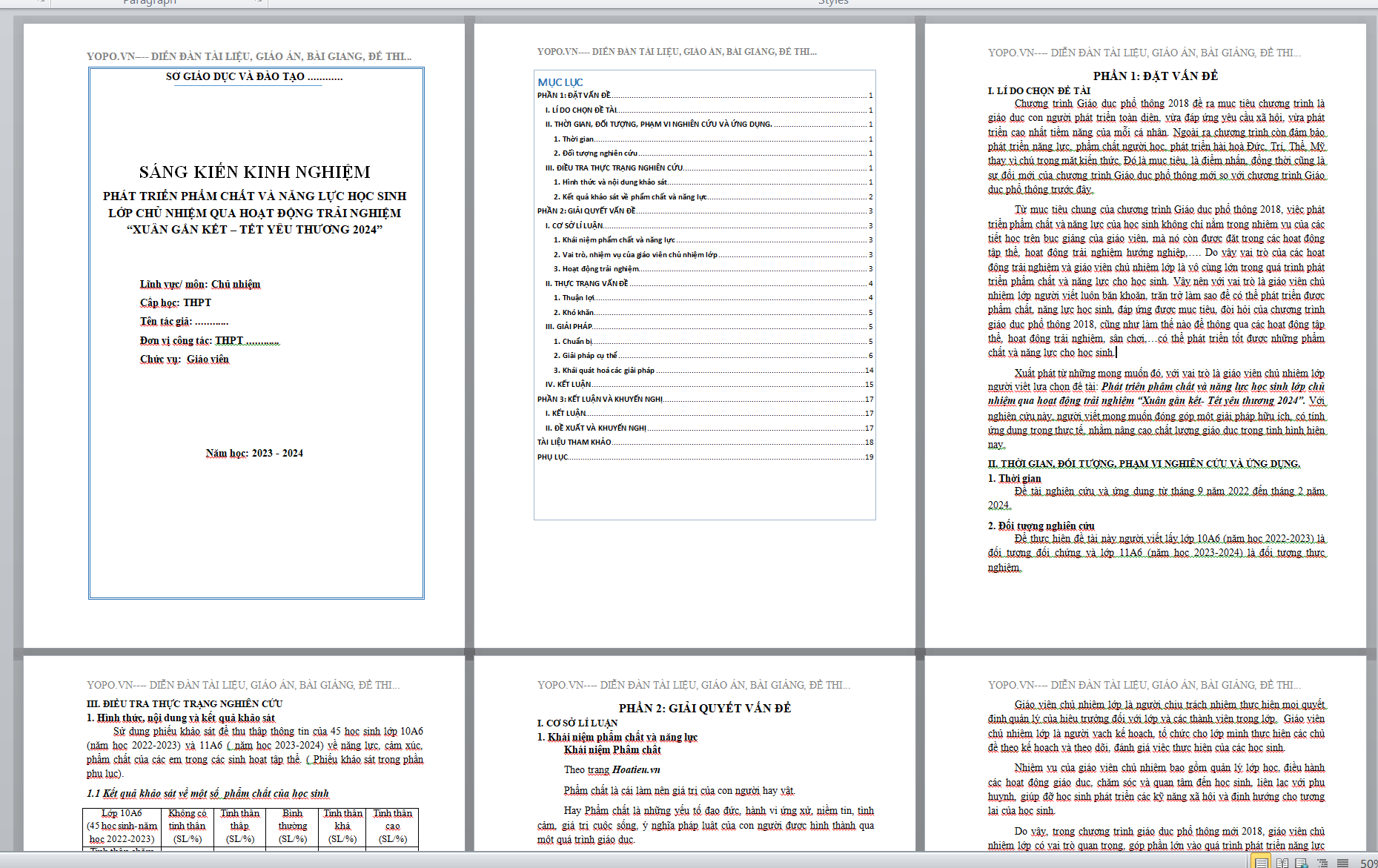Open TOC entry '1. Thuận lợi'
1378x868 pixels.
[x=713, y=297]
